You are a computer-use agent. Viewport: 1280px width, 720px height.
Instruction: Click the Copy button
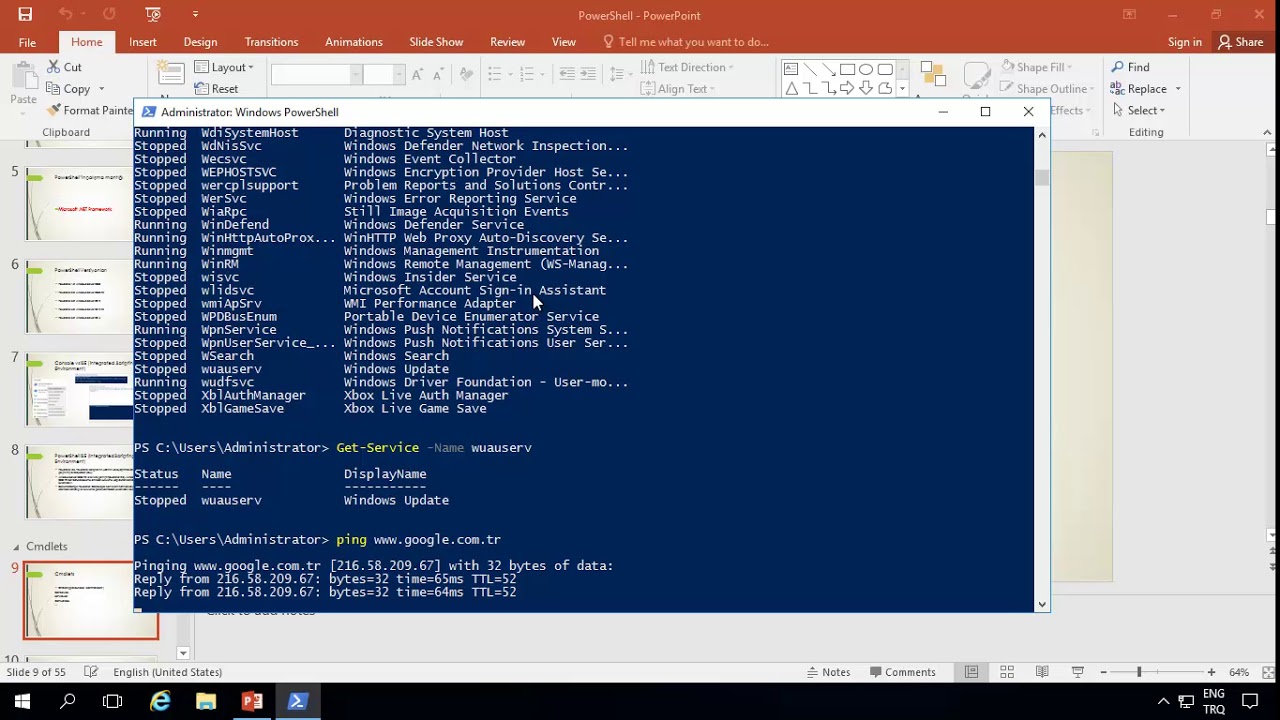69,89
